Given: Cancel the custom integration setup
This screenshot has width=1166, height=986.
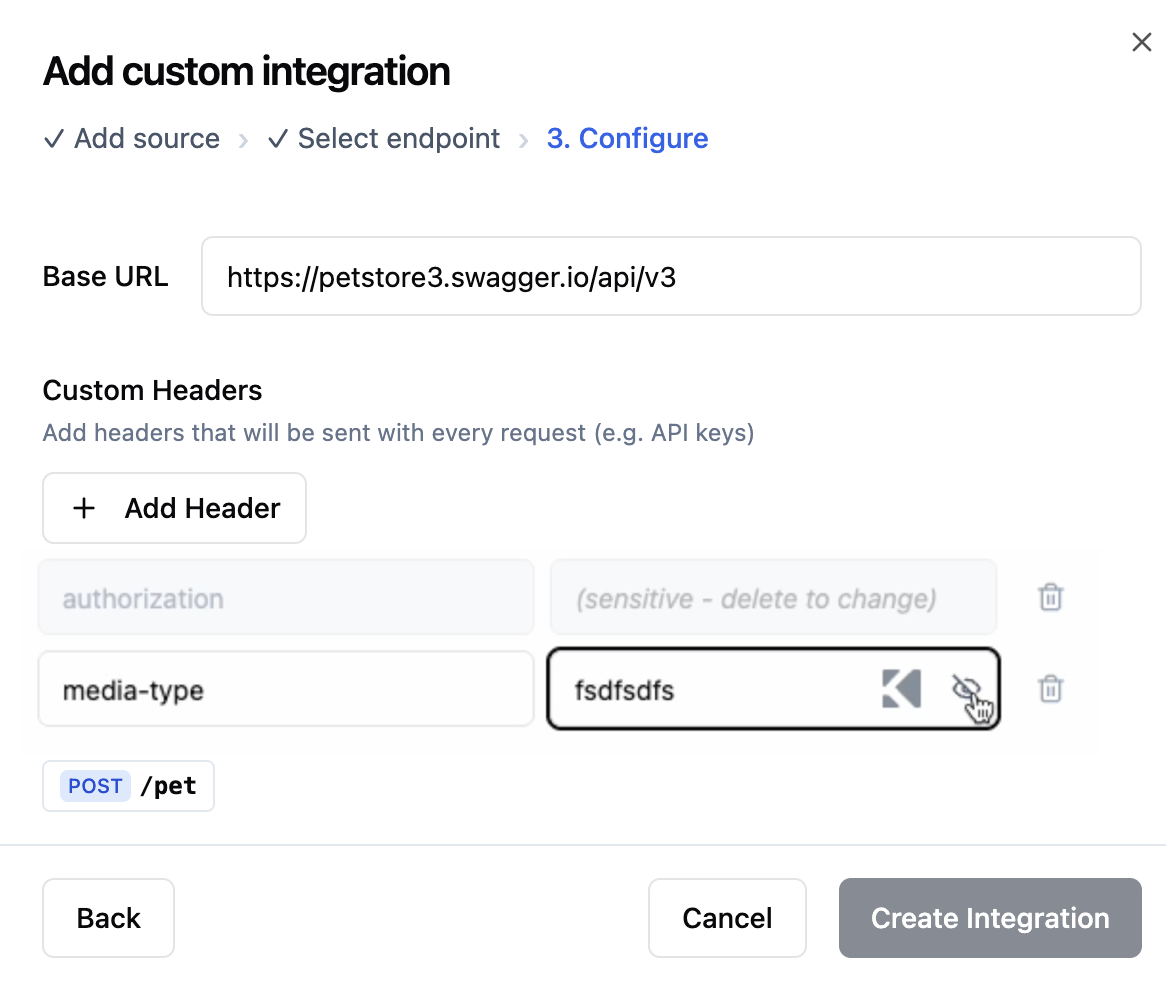Looking at the screenshot, I should pos(727,918).
